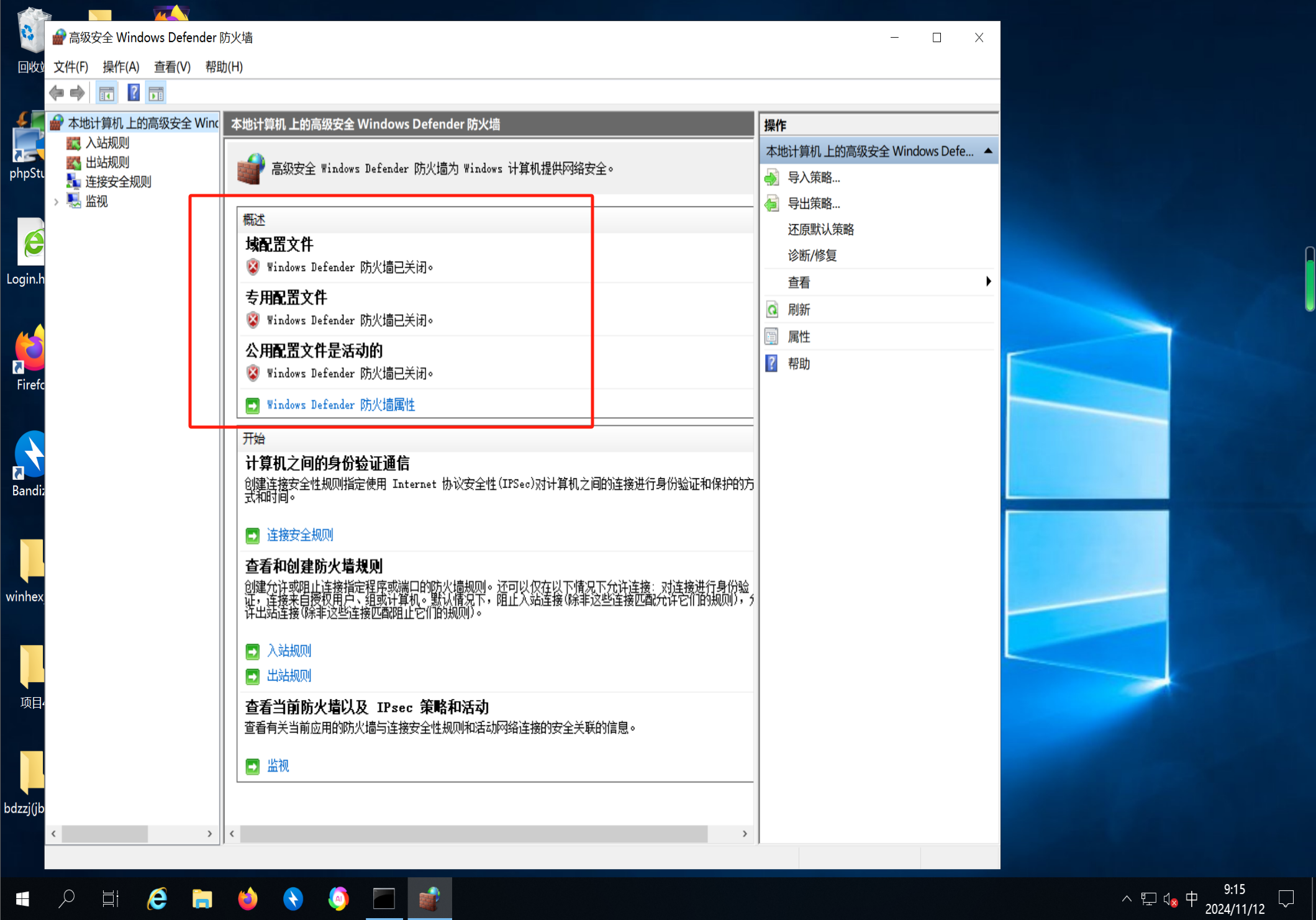Click the colorful AI circle taskbar icon
This screenshot has width=1316, height=920.
(338, 898)
